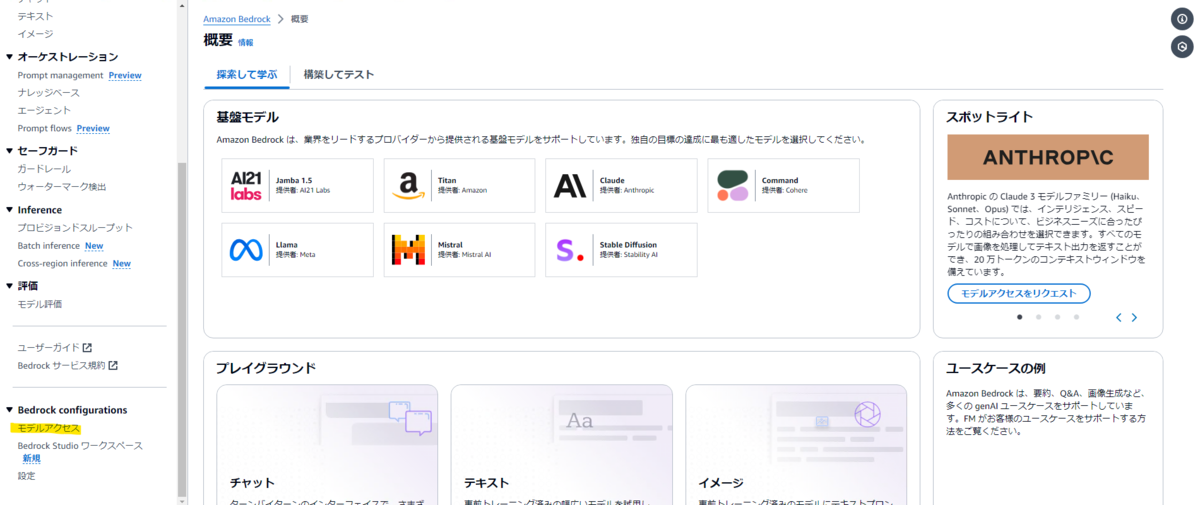Collapse the Bedrock configurations section
Screen dimensions: 1200x505
[x=10, y=410]
